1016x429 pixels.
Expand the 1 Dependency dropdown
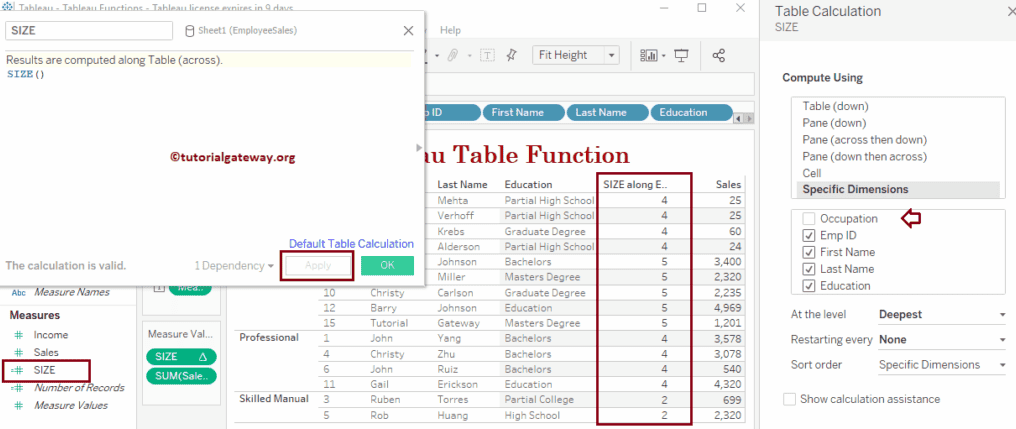point(234,266)
